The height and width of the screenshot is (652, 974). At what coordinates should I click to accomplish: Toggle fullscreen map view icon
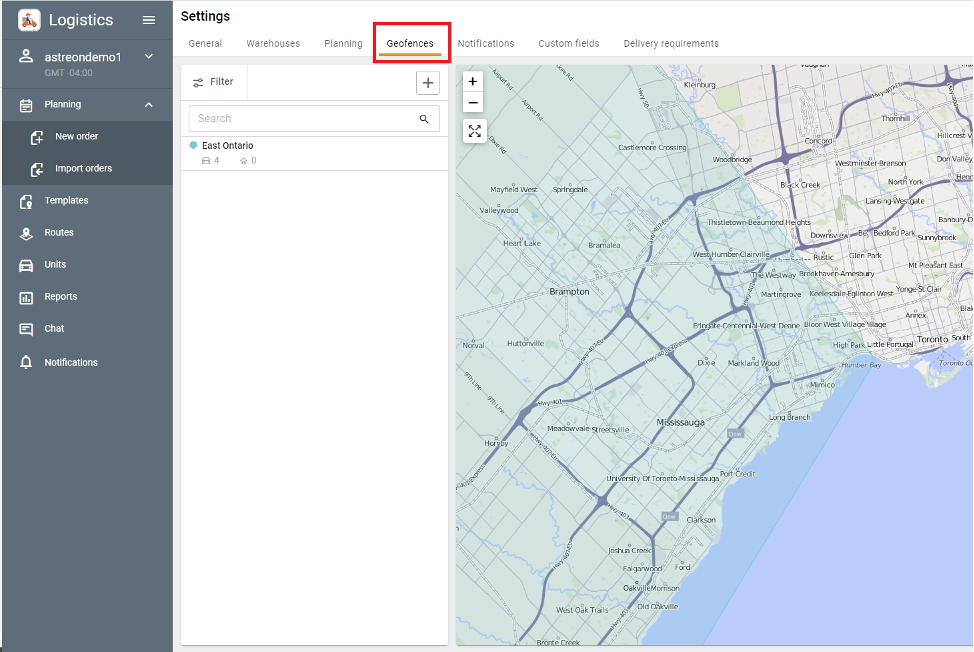pos(474,131)
